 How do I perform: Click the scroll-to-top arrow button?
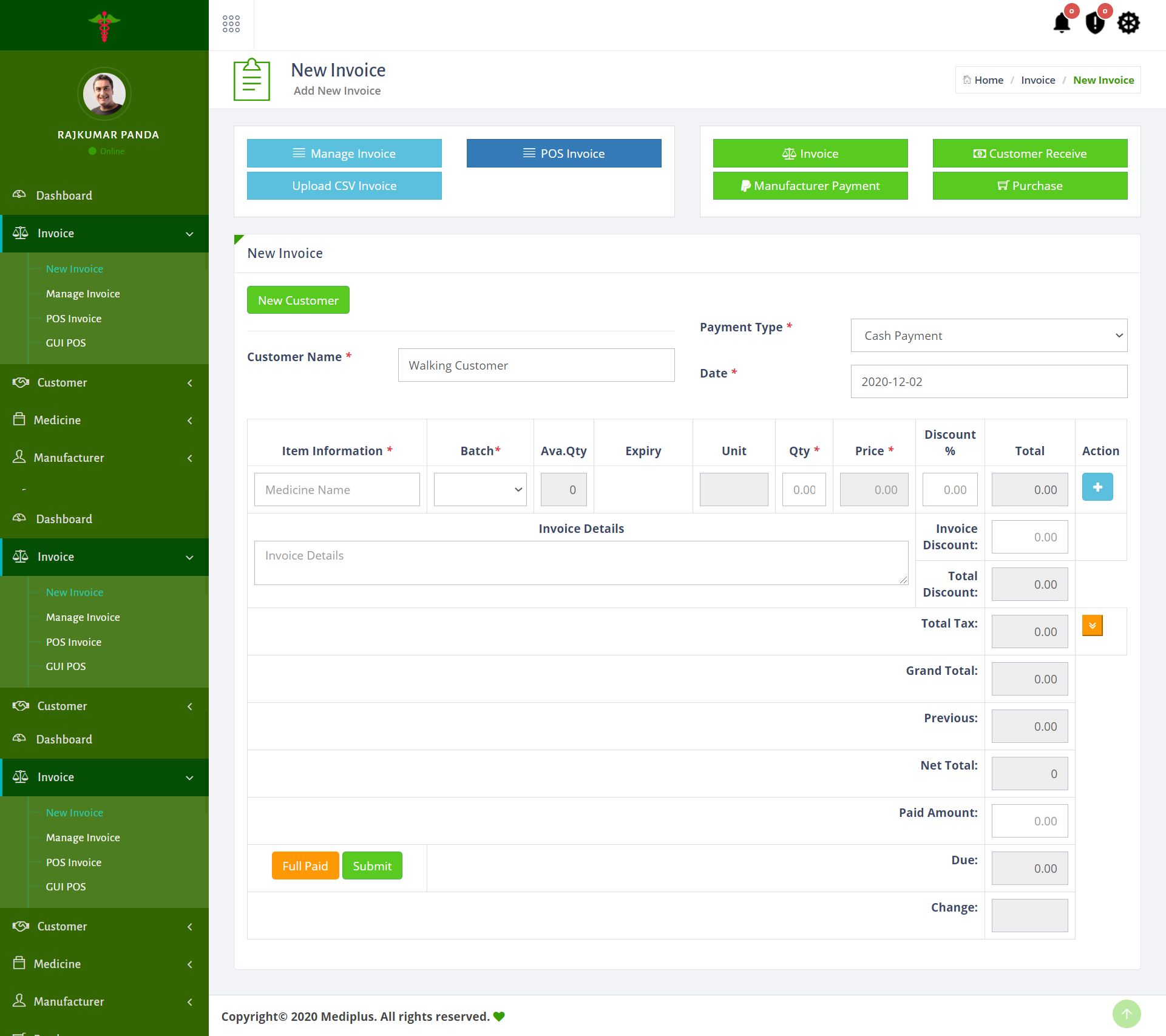tap(1127, 1014)
